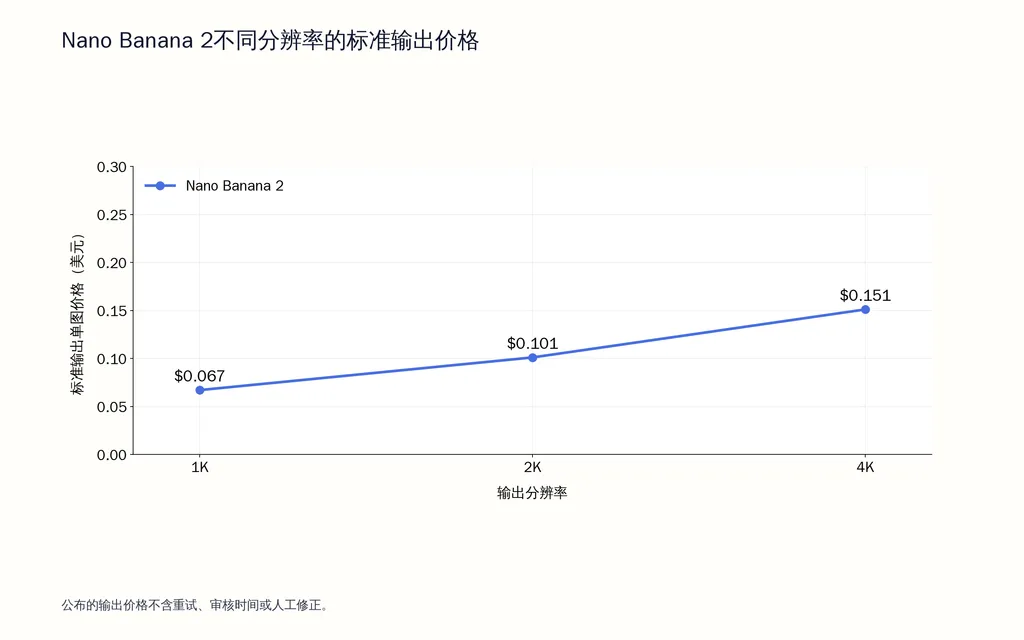Click the x-axis title '输出分辨率'
Screen dimensions: 1024x640
tap(532, 493)
